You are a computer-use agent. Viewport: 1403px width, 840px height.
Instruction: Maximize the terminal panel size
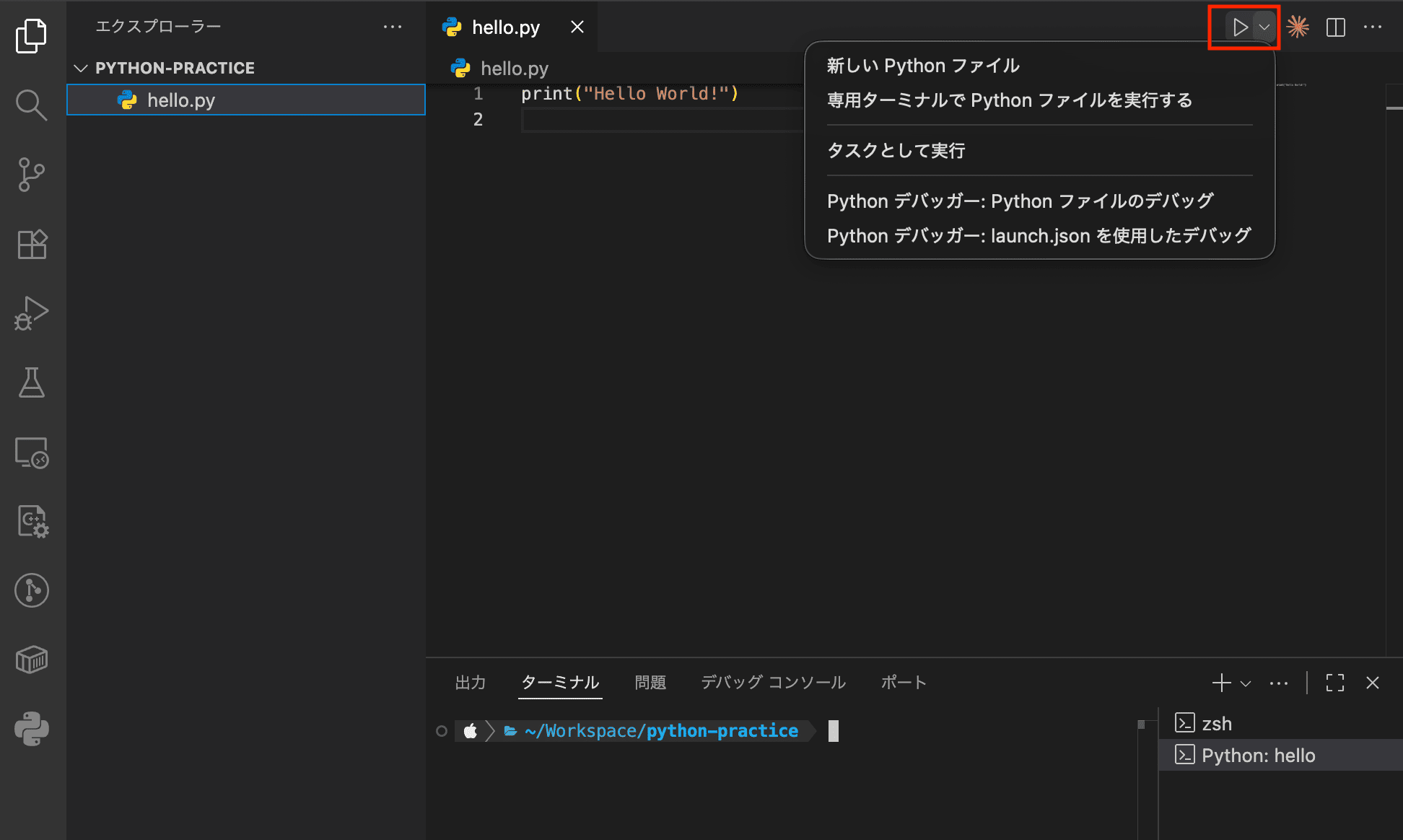[x=1335, y=683]
